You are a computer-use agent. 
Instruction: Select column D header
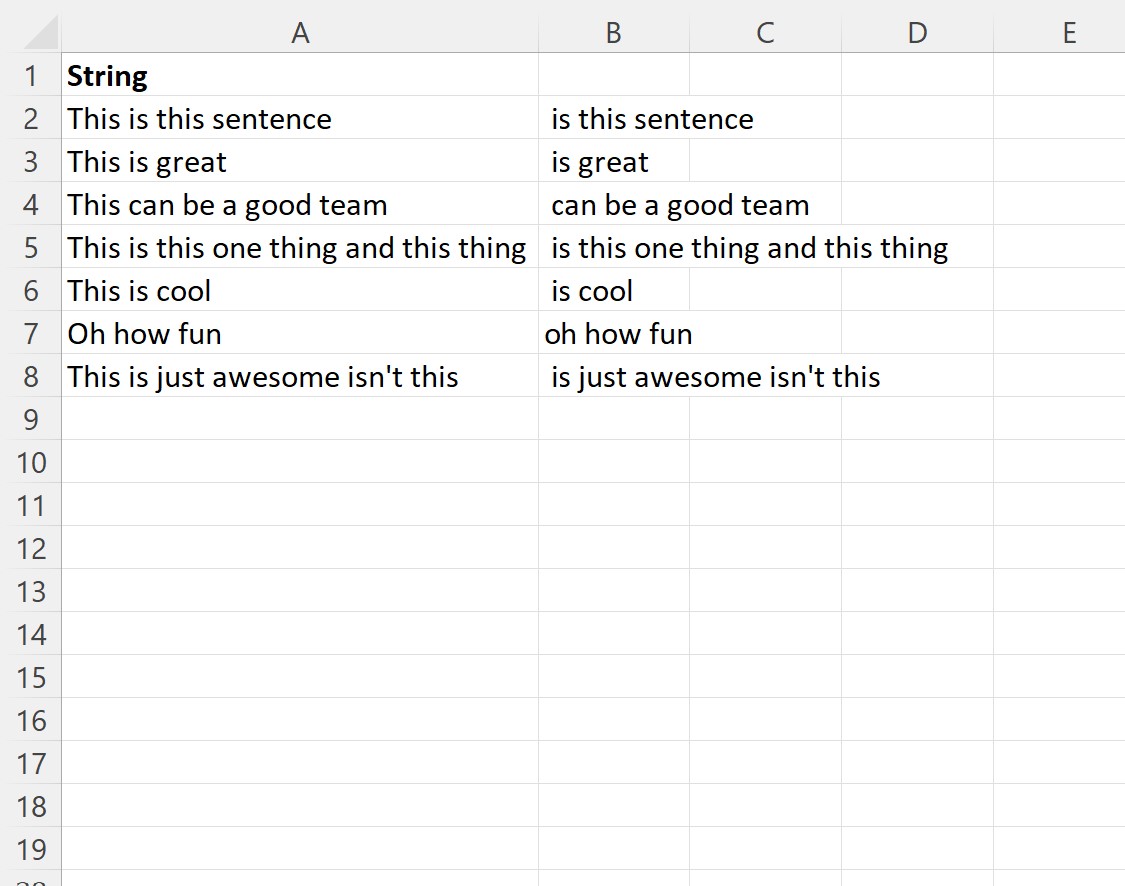(917, 33)
